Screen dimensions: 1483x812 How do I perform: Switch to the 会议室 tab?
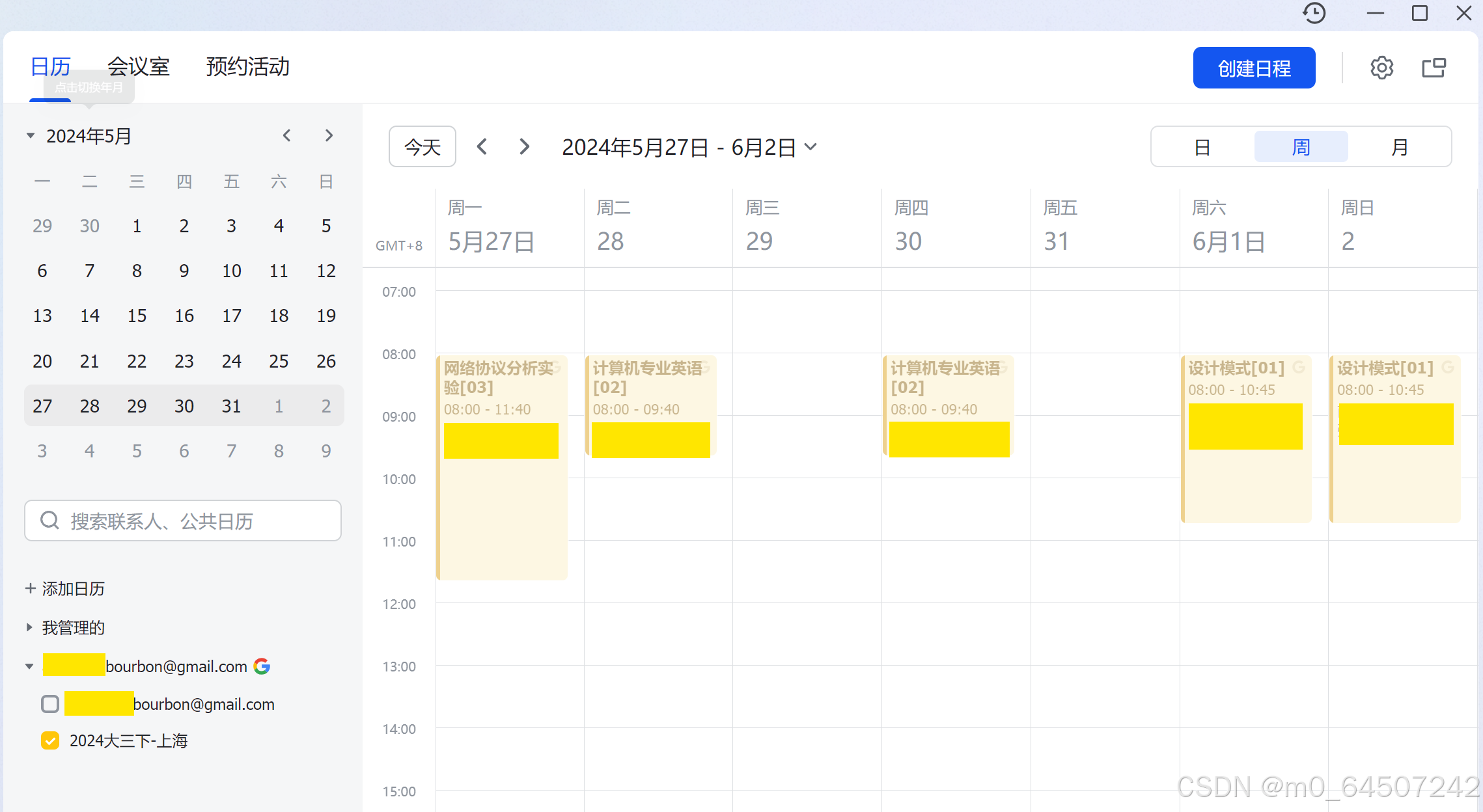click(x=138, y=66)
